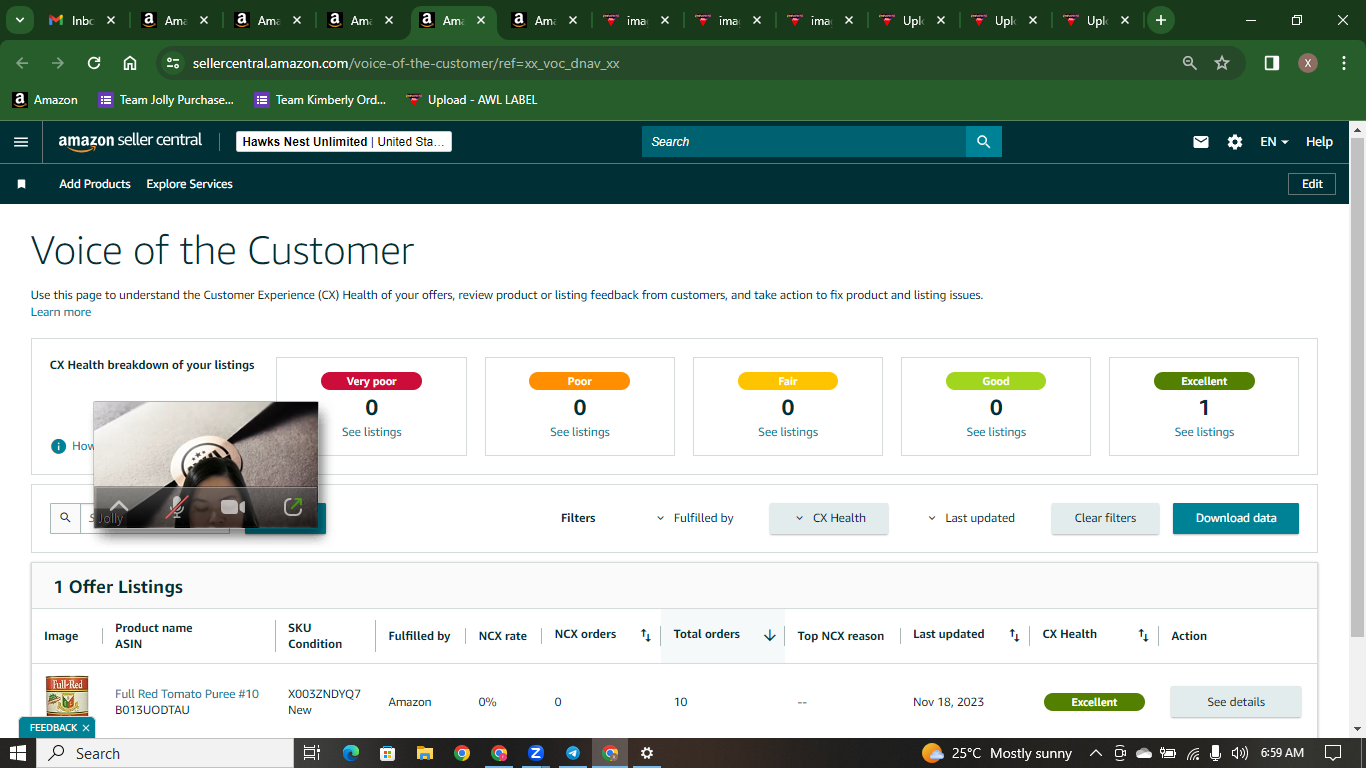Image resolution: width=1366 pixels, height=768 pixels.
Task: Click the Seller Central search field
Action: pos(804,142)
